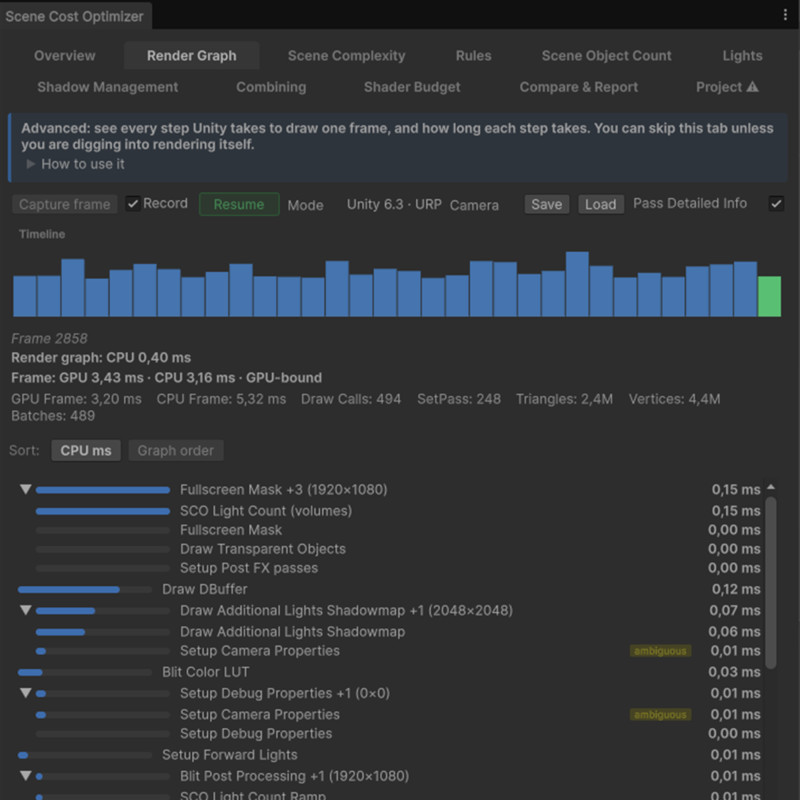Collapse the Setup Debug Properties +1 group
The image size is (800, 800).
coord(26,693)
